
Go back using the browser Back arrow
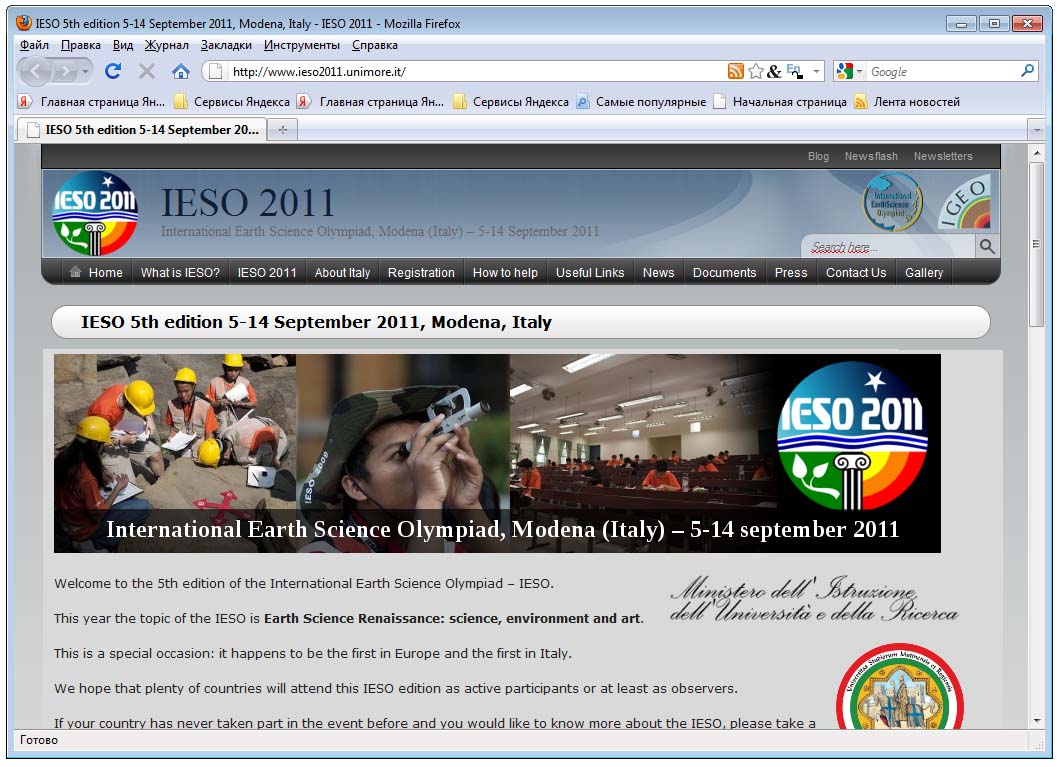pyautogui.click(x=35, y=71)
